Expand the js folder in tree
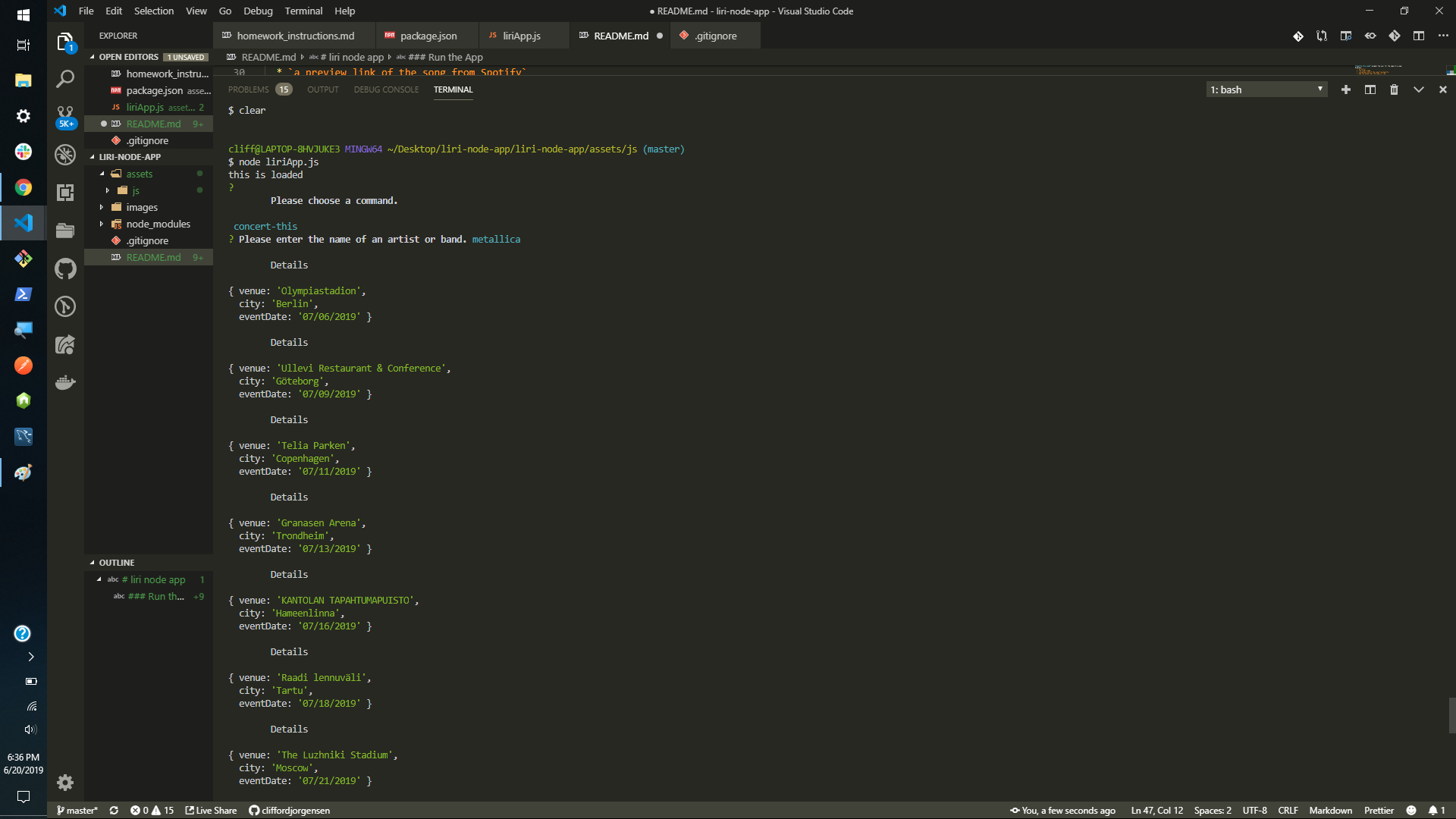Viewport: 1456px width, 819px height. point(107,190)
